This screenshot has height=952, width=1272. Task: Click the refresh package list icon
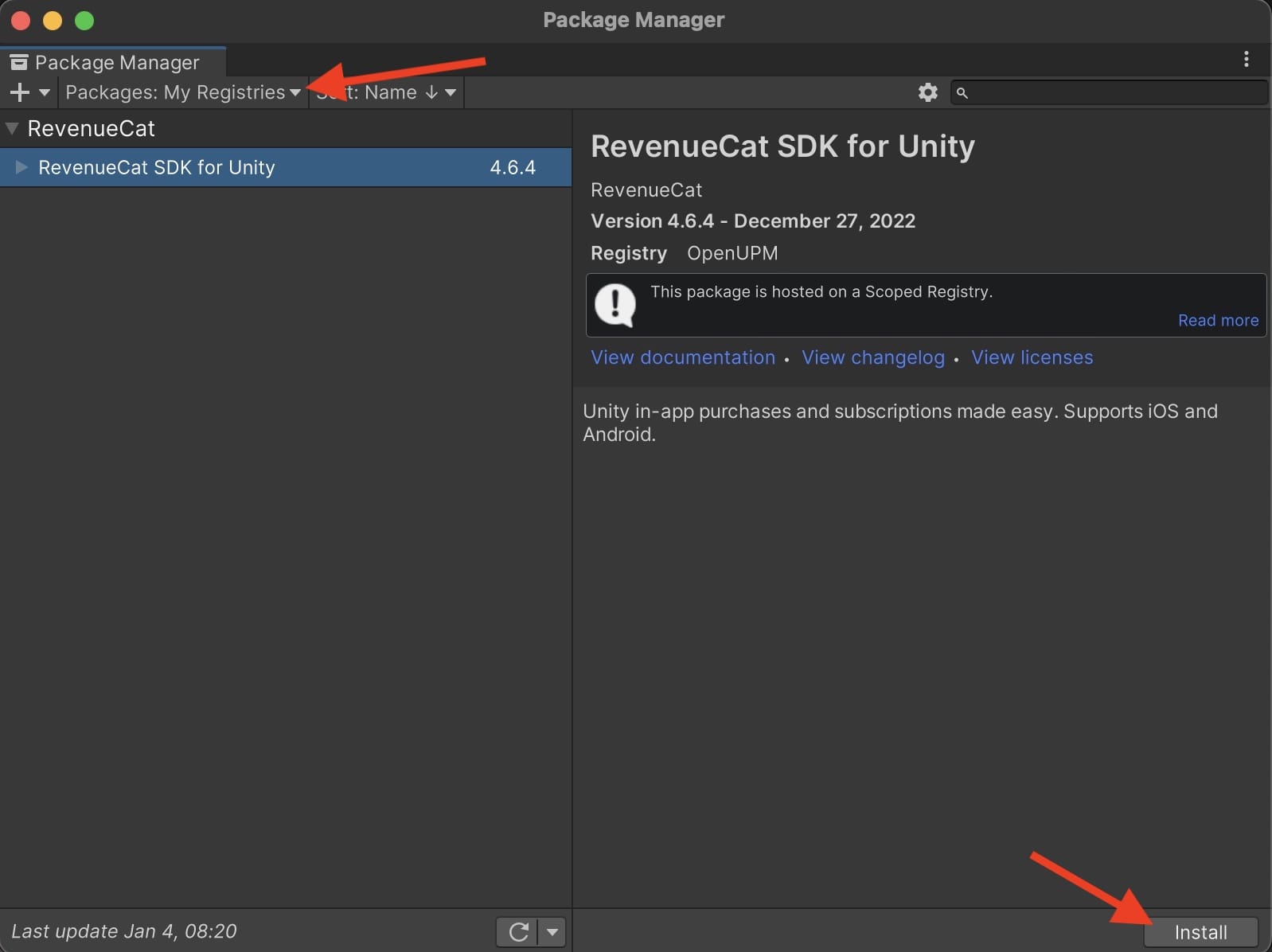click(x=518, y=931)
